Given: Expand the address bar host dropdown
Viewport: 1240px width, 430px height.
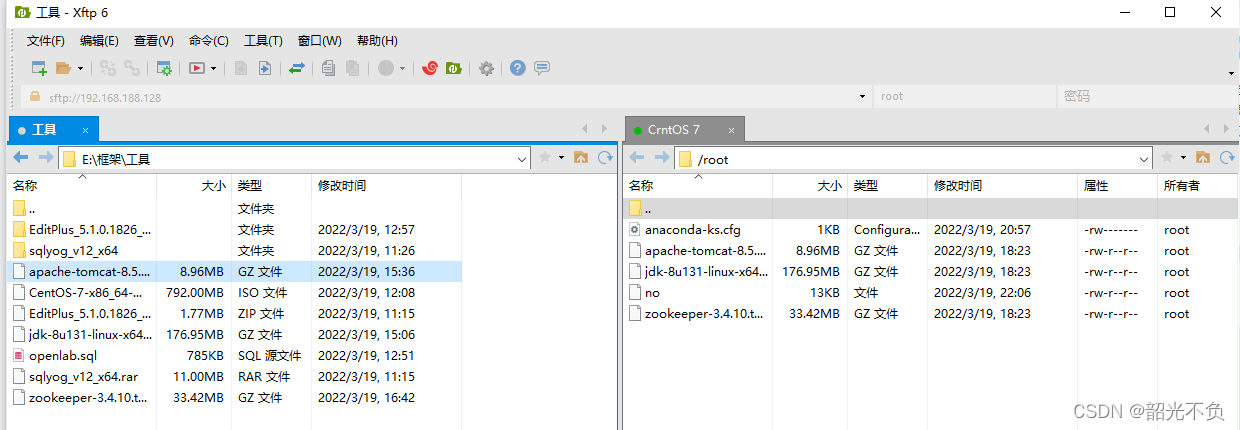Looking at the screenshot, I should [863, 97].
